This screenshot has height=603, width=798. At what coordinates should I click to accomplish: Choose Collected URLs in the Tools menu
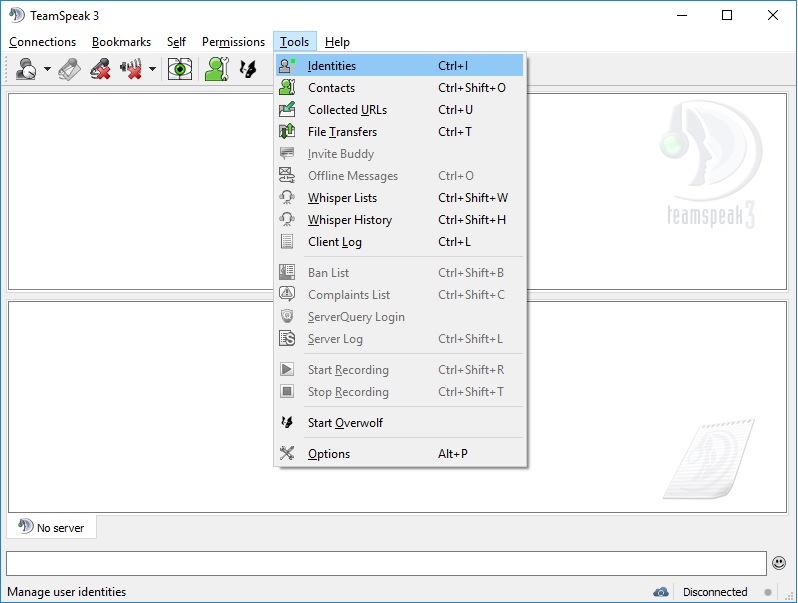pos(347,110)
